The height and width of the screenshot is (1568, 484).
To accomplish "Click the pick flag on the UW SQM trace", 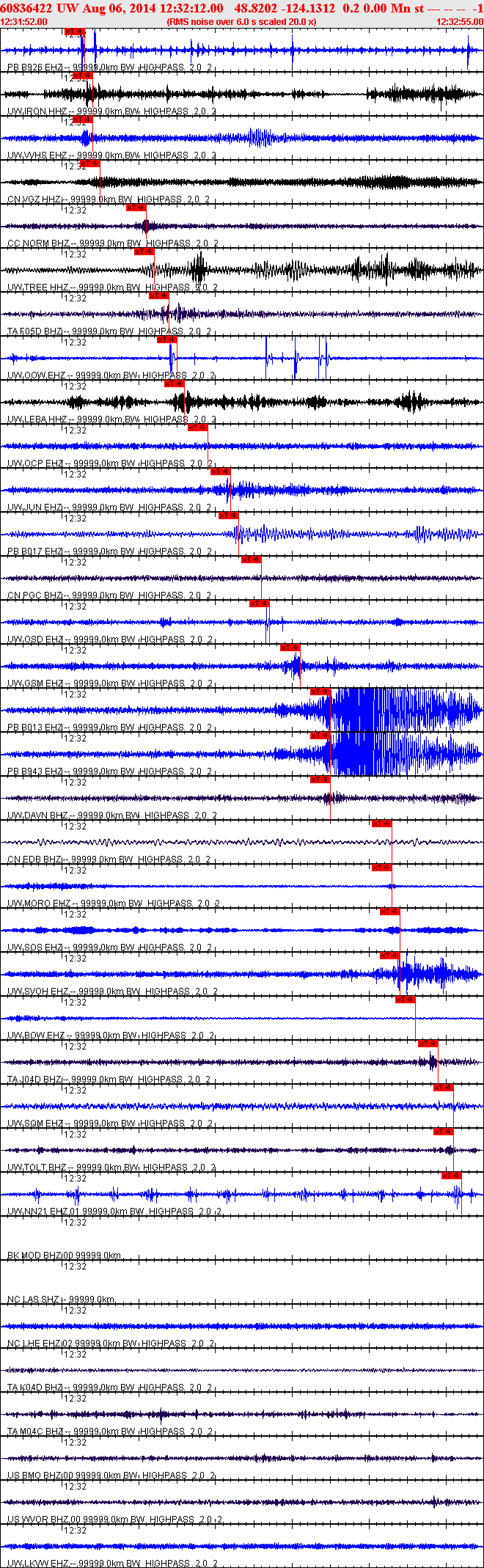I will tap(443, 1087).
